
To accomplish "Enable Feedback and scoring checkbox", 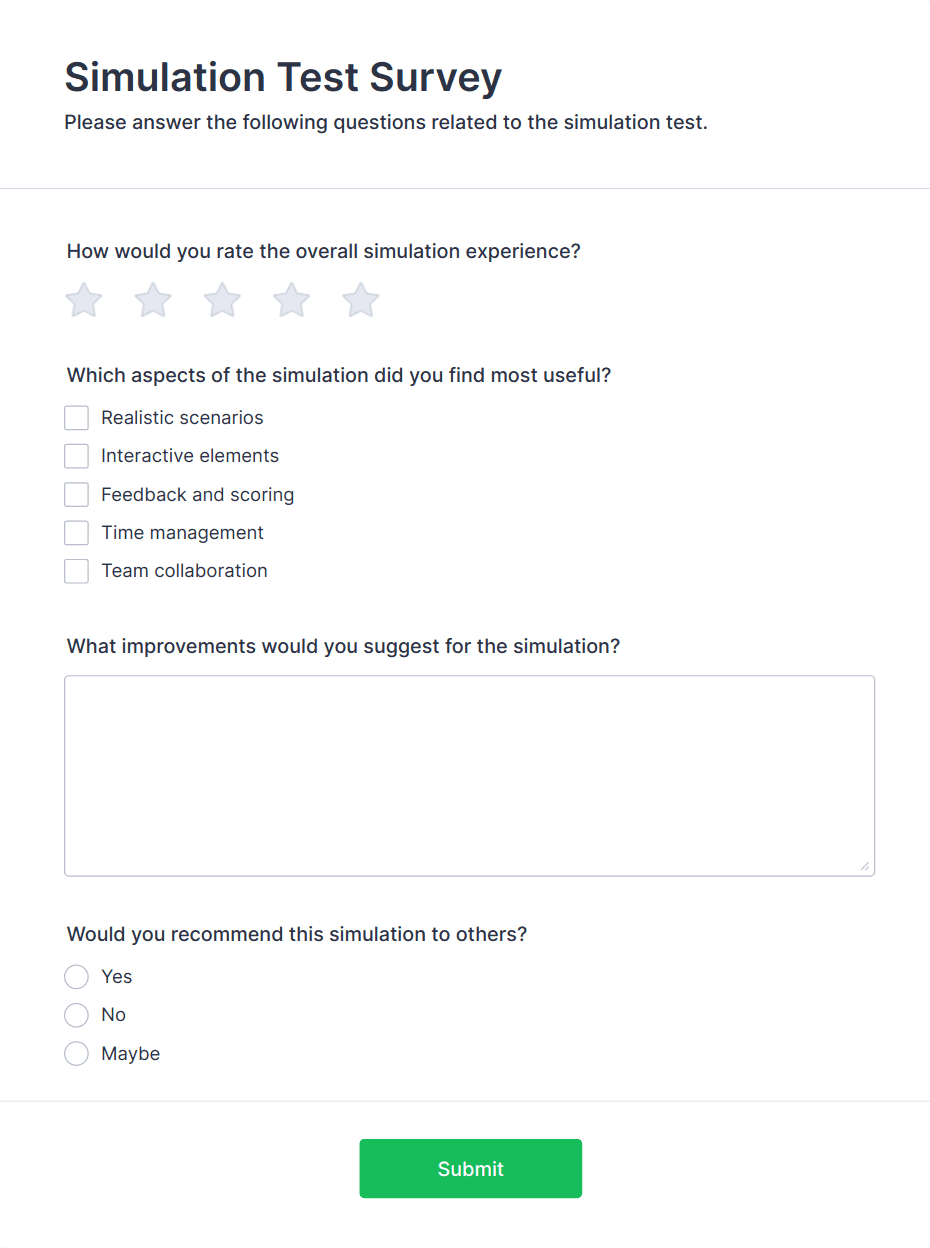I will pyautogui.click(x=77, y=495).
